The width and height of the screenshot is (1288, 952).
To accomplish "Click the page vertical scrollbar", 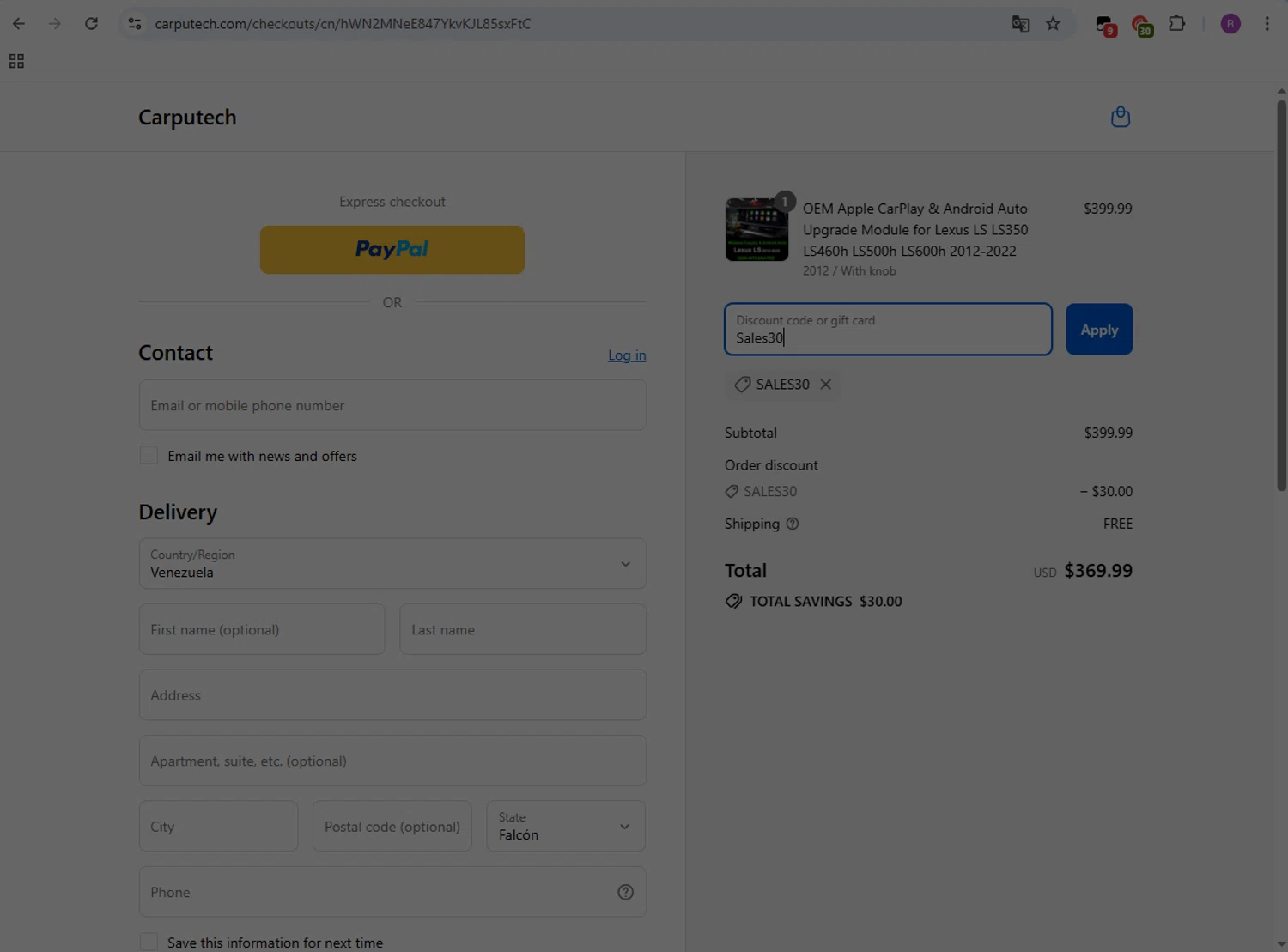I will pyautogui.click(x=1281, y=296).
